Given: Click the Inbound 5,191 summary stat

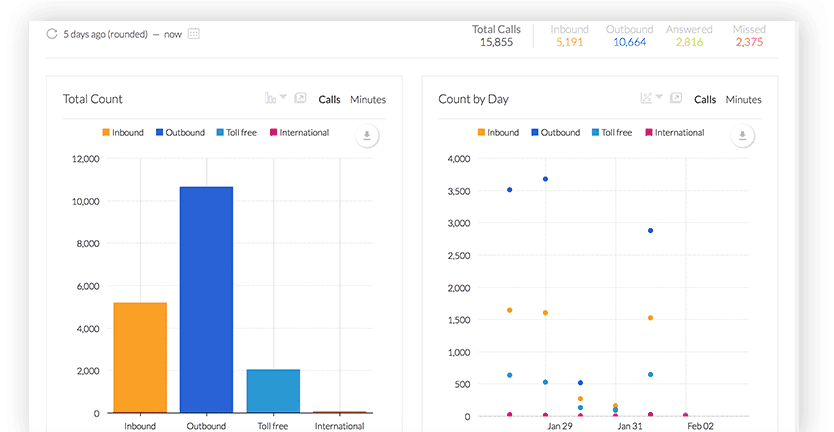Looking at the screenshot, I should pos(570,36).
